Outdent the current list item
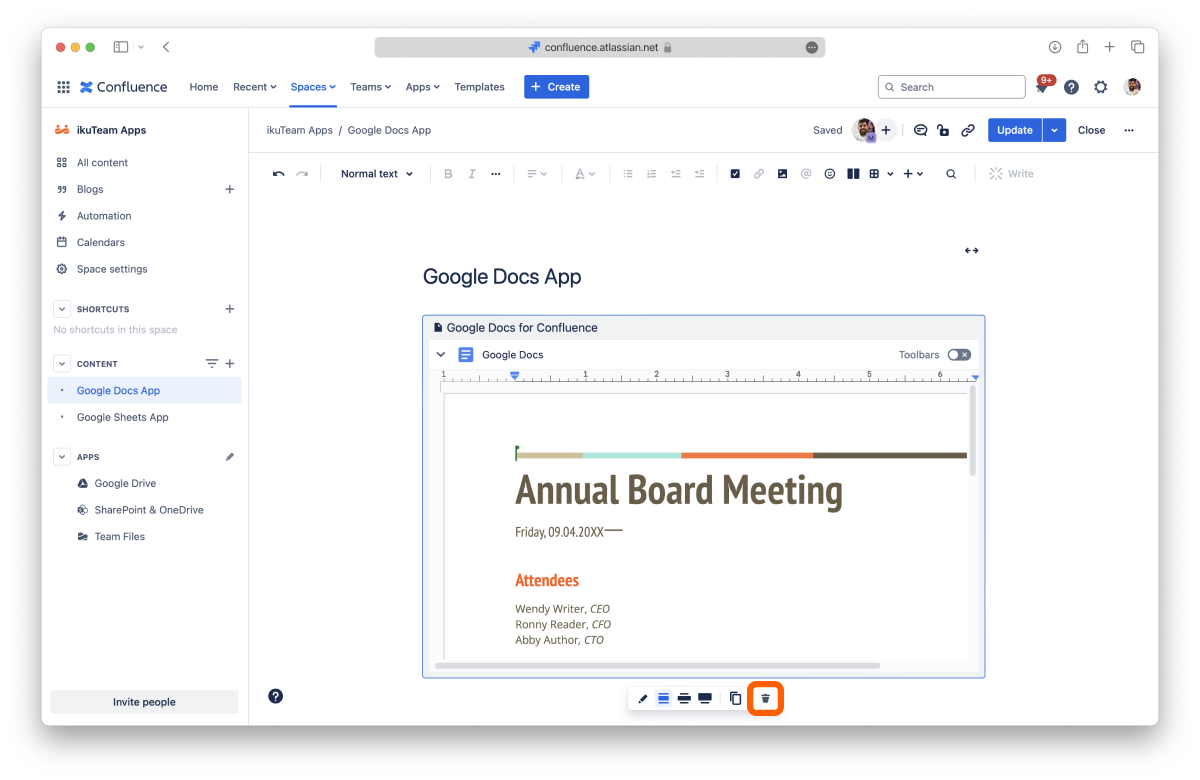The width and height of the screenshot is (1200, 780). pyautogui.click(x=676, y=174)
